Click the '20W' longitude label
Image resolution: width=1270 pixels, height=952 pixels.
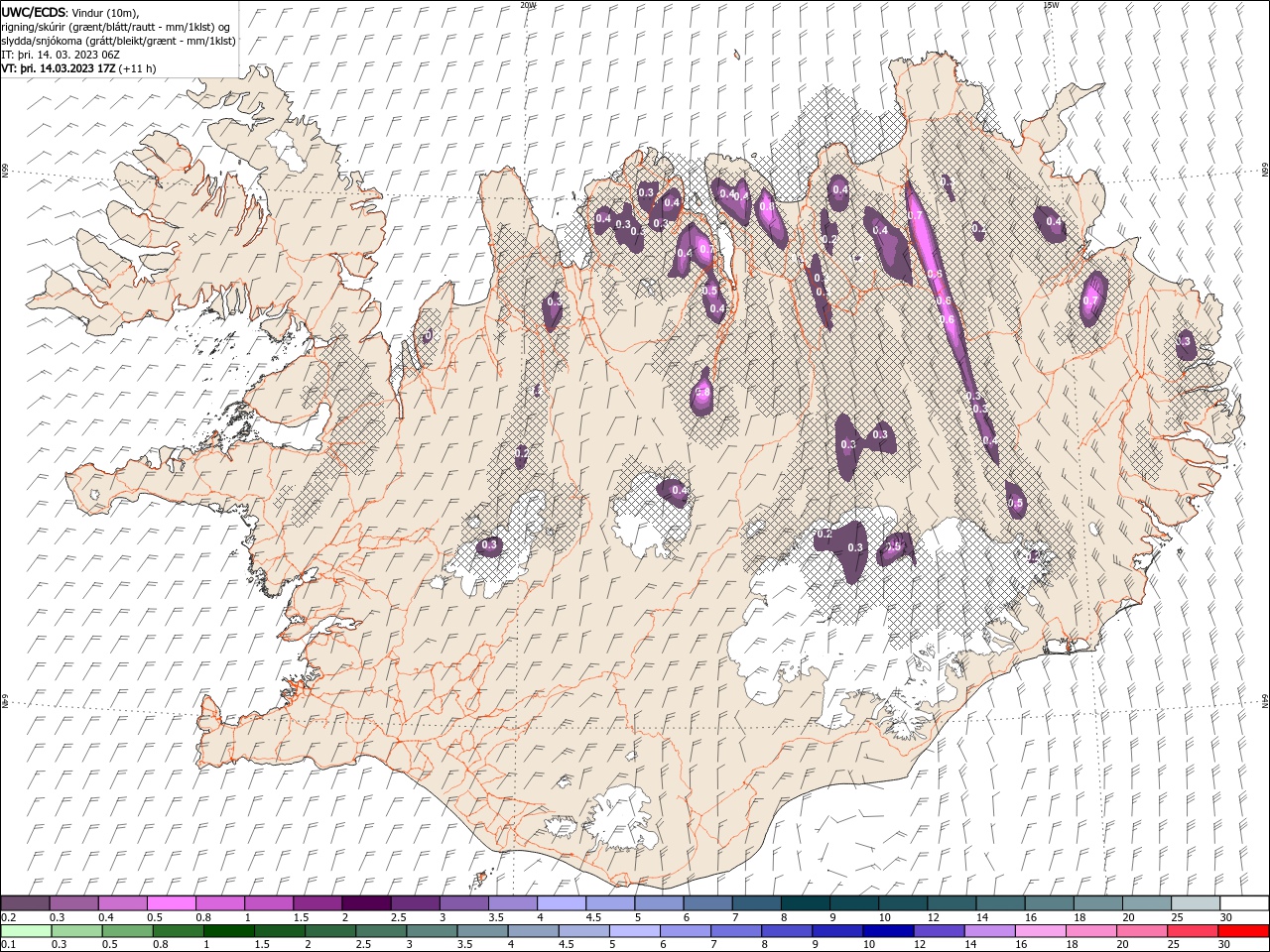528,5
